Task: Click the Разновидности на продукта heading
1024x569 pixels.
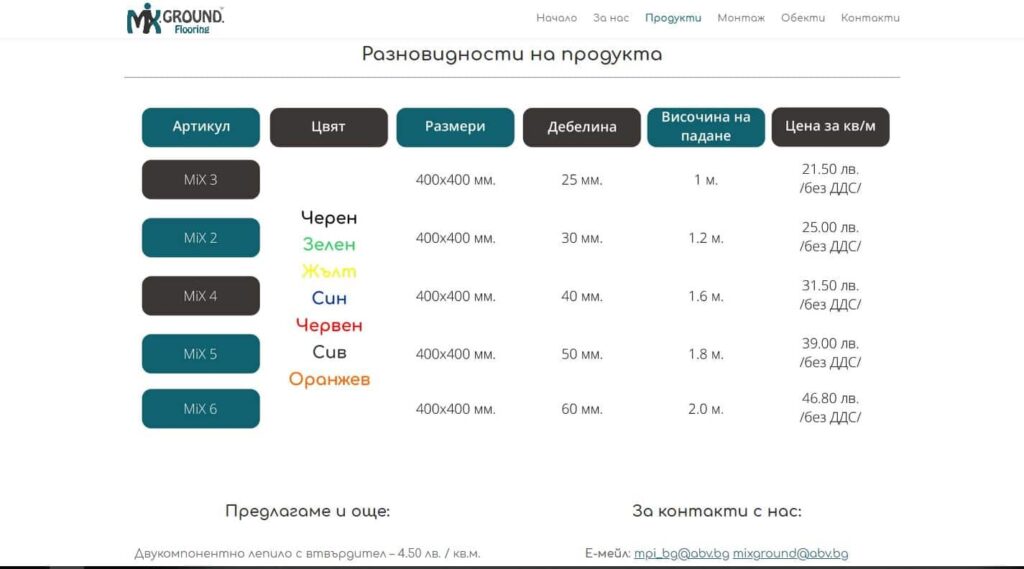Action: (512, 54)
